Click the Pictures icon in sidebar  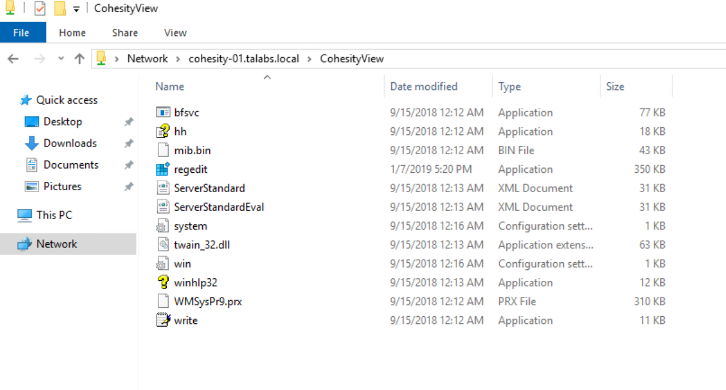[31, 186]
